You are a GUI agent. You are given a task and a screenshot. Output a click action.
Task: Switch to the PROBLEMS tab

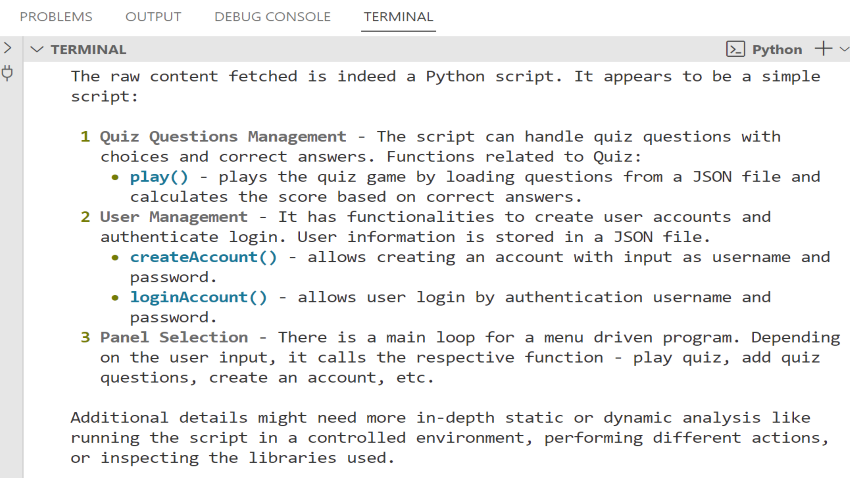tap(56, 17)
